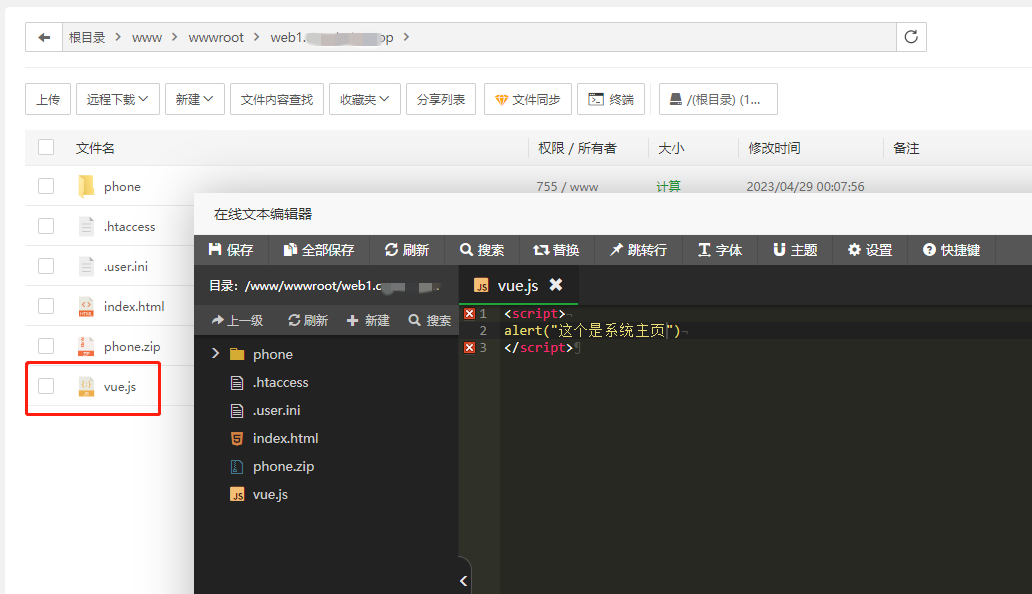
Task: Open the editor search tool
Action: (x=482, y=250)
